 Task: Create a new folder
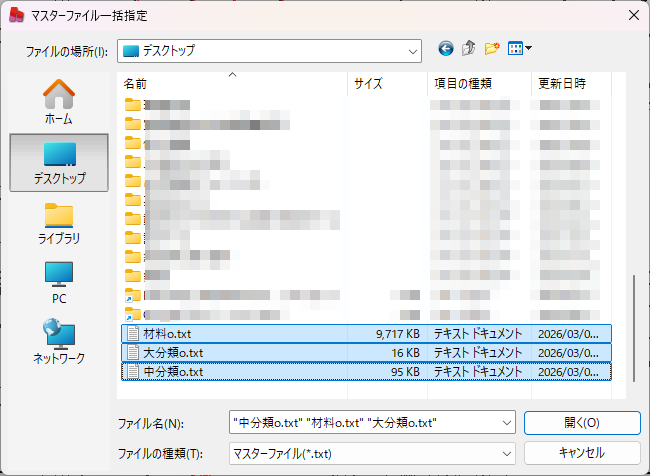(x=492, y=48)
